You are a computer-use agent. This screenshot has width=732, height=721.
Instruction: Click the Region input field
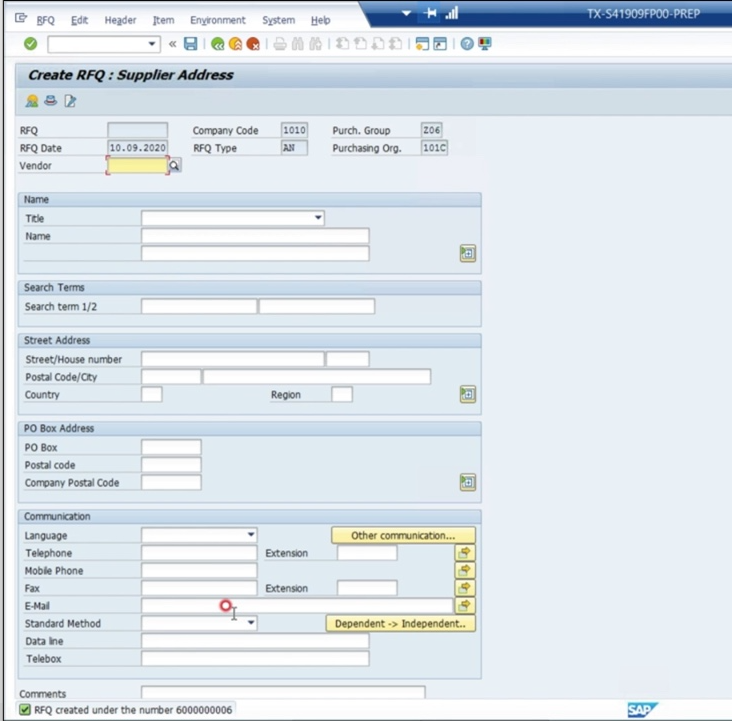(x=342, y=395)
